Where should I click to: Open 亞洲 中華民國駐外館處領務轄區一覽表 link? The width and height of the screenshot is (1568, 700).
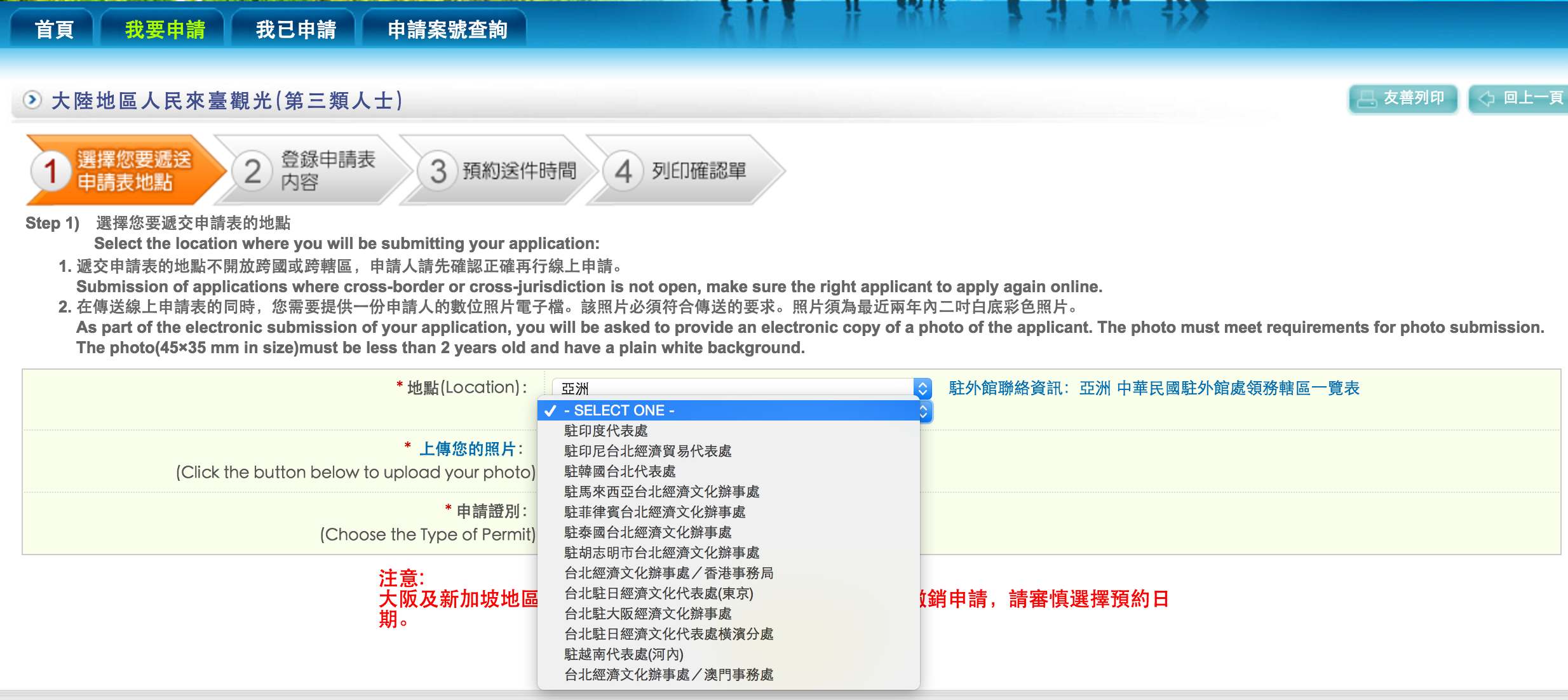[x=1219, y=388]
